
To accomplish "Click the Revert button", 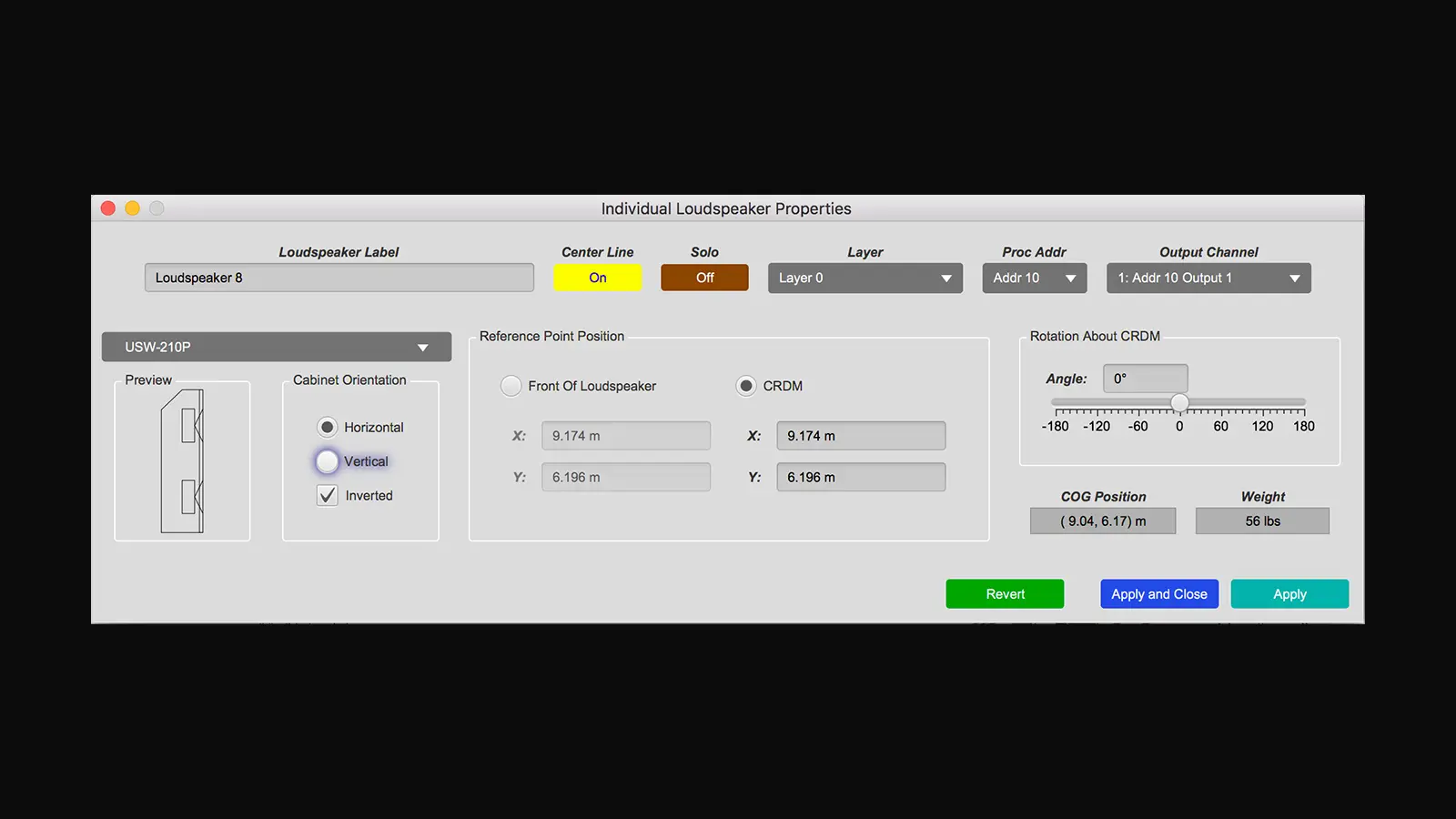I will click(1004, 593).
